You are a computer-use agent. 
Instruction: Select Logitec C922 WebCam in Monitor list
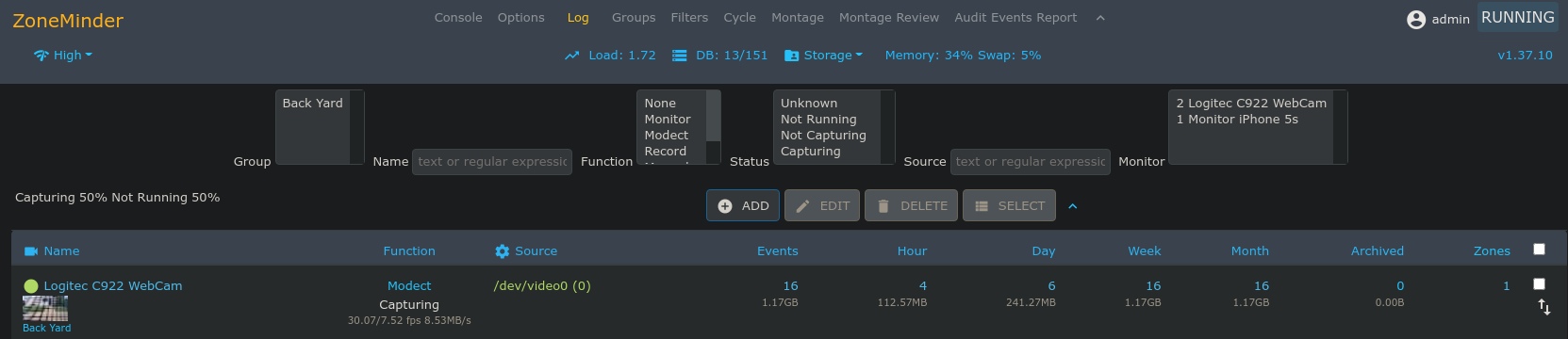pos(1251,104)
